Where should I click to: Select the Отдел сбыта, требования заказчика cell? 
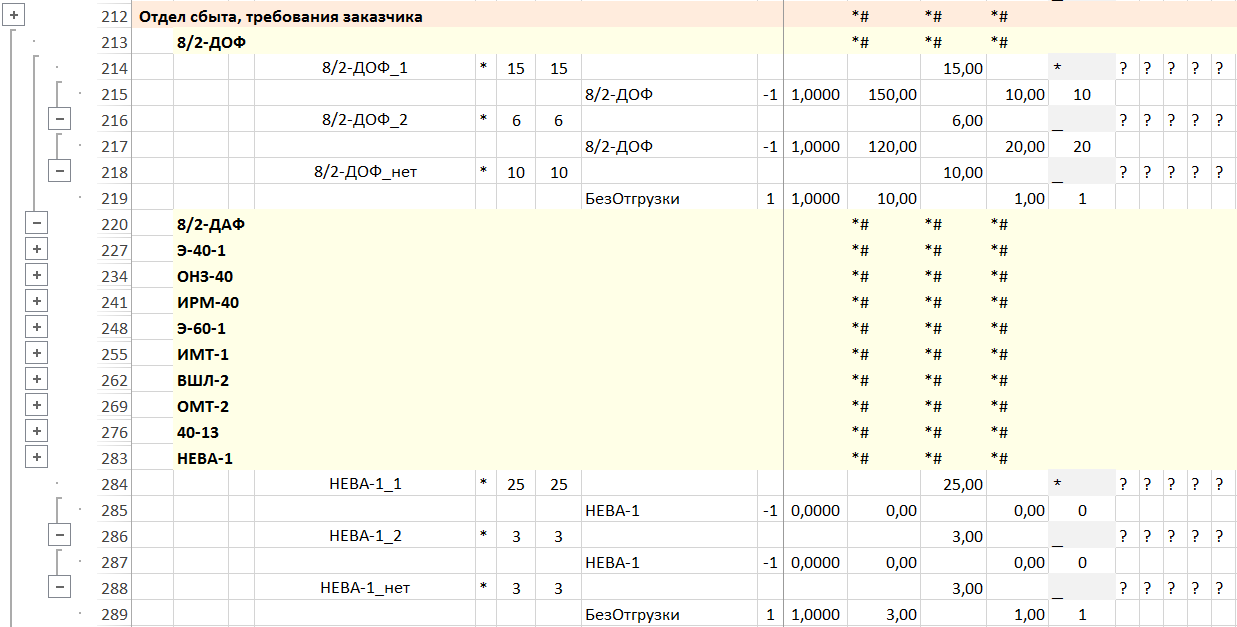pyautogui.click(x=280, y=17)
